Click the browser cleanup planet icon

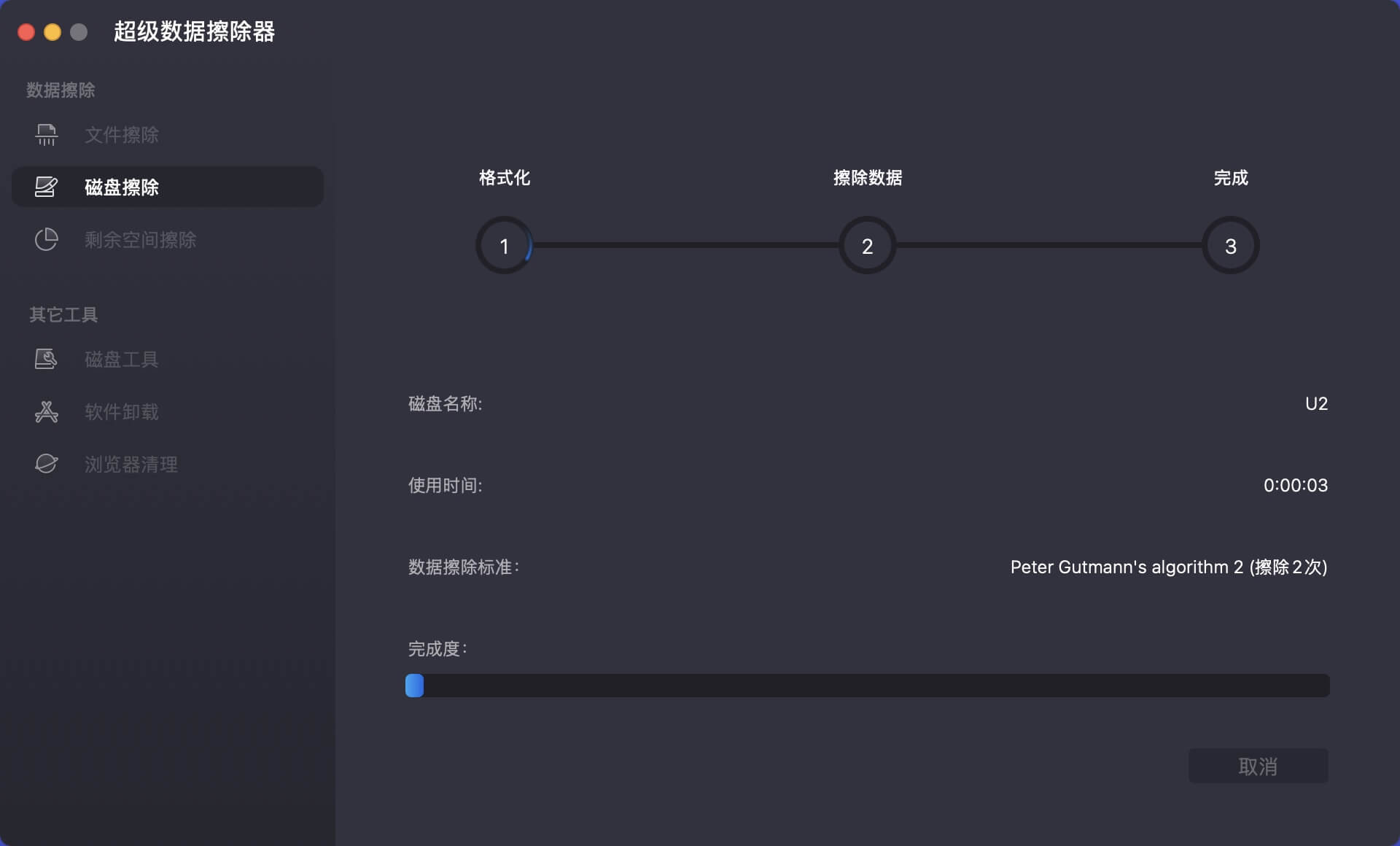point(46,464)
